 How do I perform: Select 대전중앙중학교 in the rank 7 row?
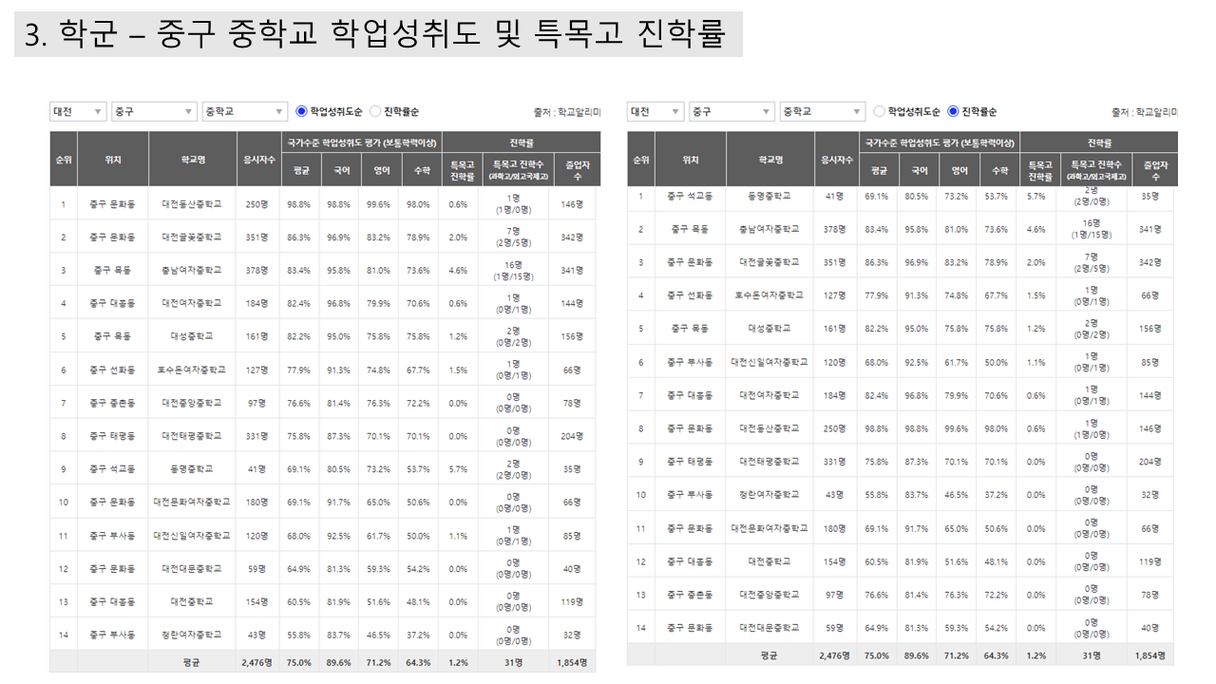pyautogui.click(x=193, y=403)
